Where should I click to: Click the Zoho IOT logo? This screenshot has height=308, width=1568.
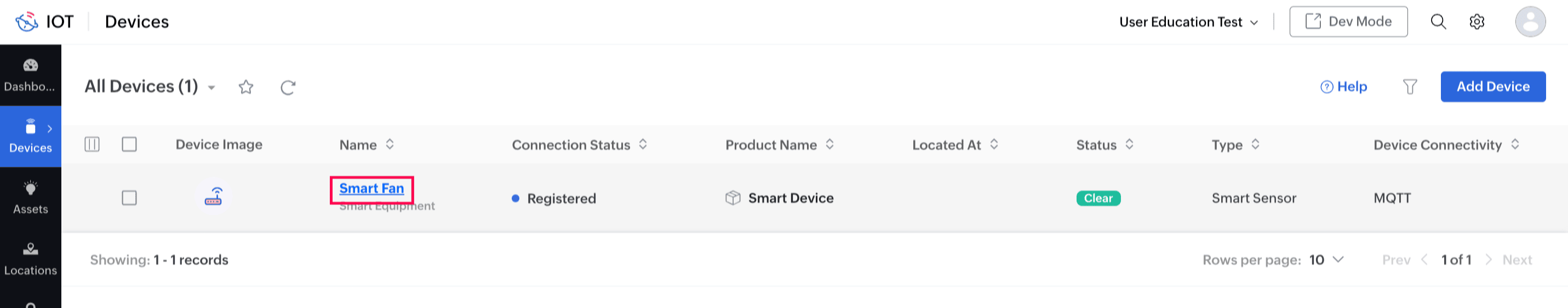(x=27, y=22)
